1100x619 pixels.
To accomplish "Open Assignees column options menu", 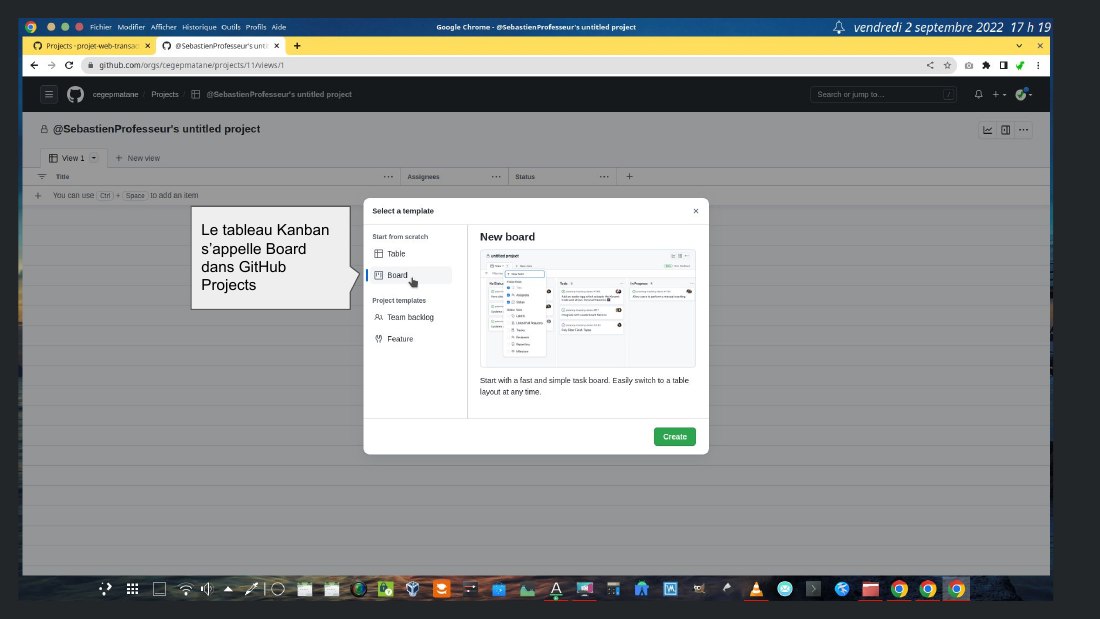I will (496, 177).
